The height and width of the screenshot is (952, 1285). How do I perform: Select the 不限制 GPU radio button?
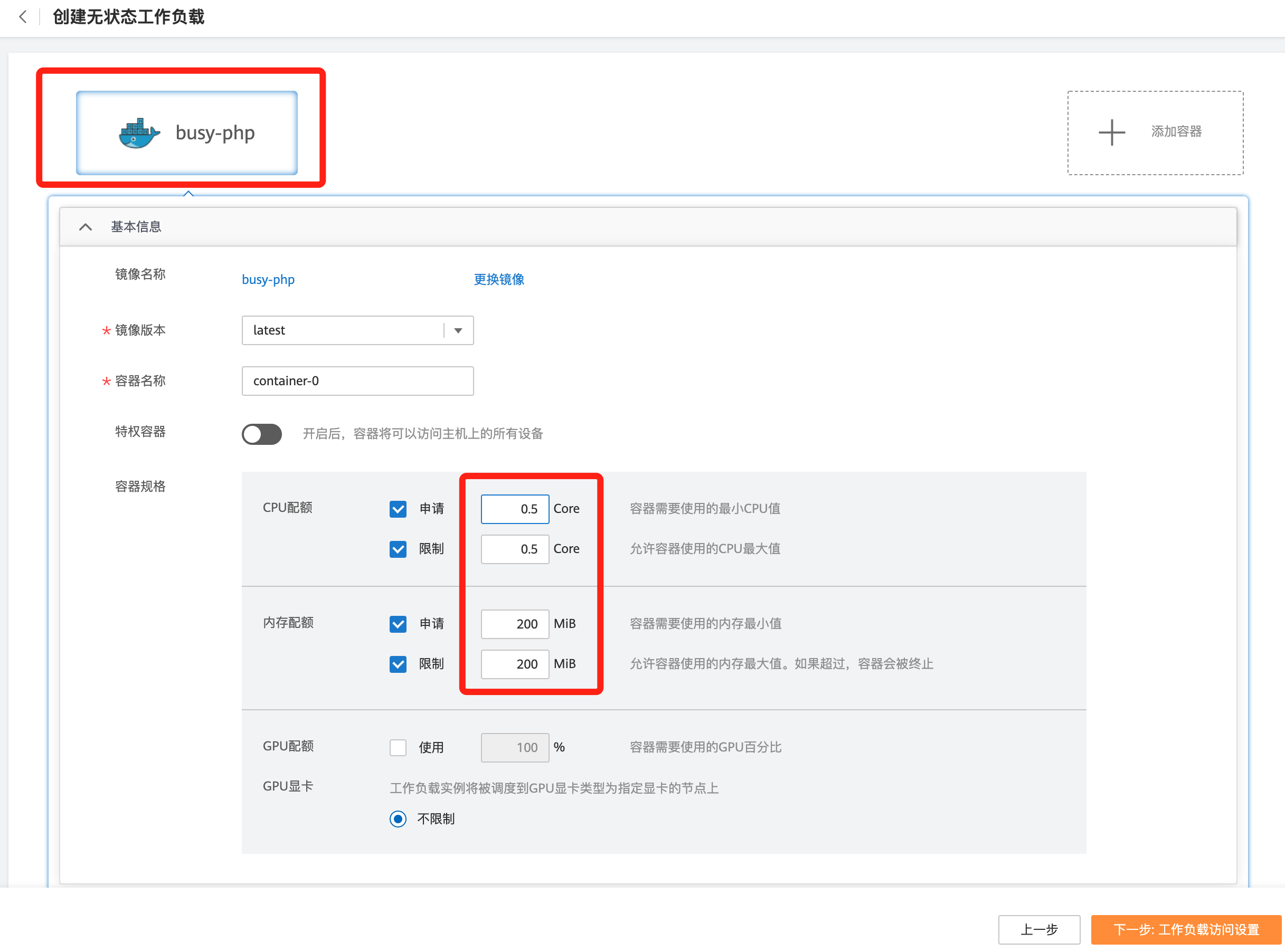click(398, 819)
